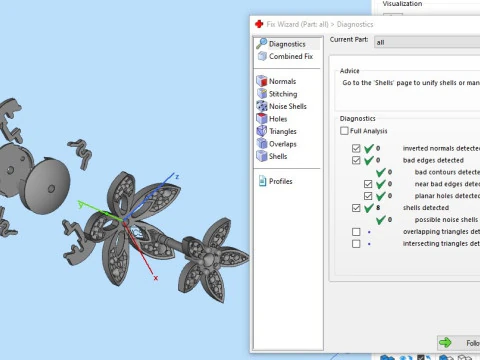The height and width of the screenshot is (360, 480).
Task: Toggle bad edges detected checkbox
Action: click(x=356, y=160)
